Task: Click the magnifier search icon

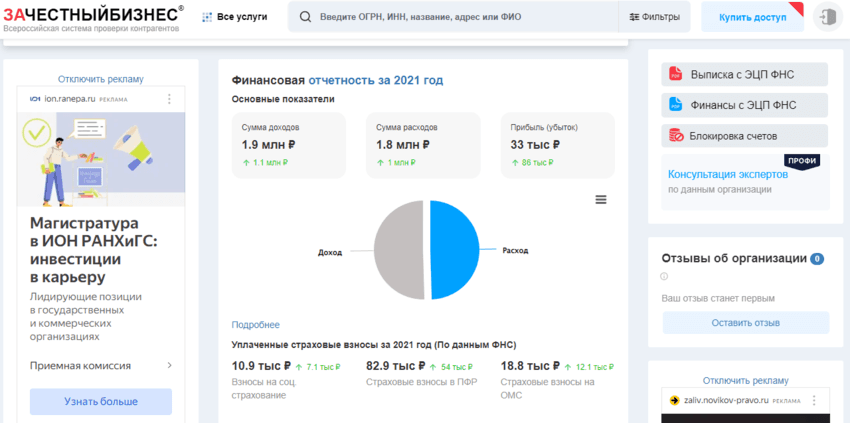Action: [306, 17]
